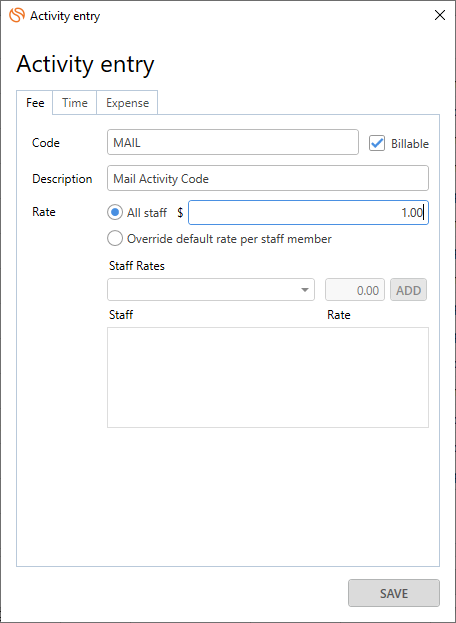Image resolution: width=456 pixels, height=623 pixels.
Task: Click the Rate column header above list
Action: [338, 315]
